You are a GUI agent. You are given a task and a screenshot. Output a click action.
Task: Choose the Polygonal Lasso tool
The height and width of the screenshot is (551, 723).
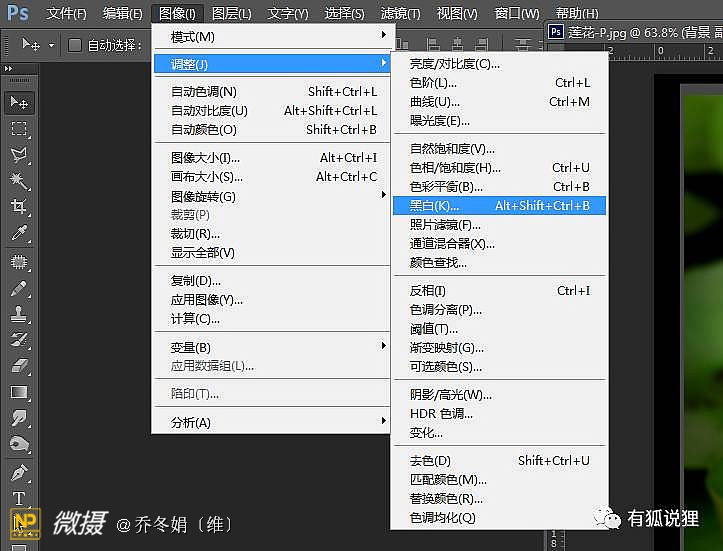[x=18, y=154]
